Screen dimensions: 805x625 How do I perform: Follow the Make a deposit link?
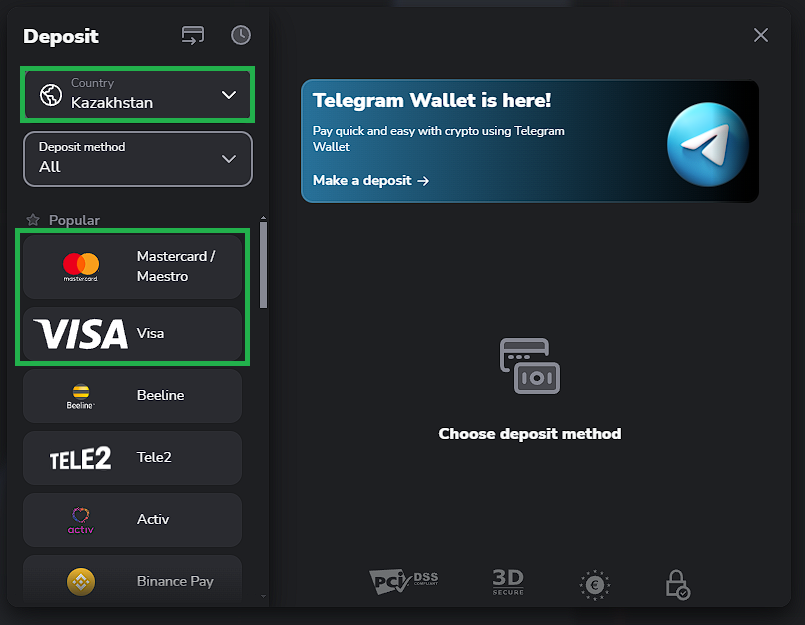coord(371,180)
